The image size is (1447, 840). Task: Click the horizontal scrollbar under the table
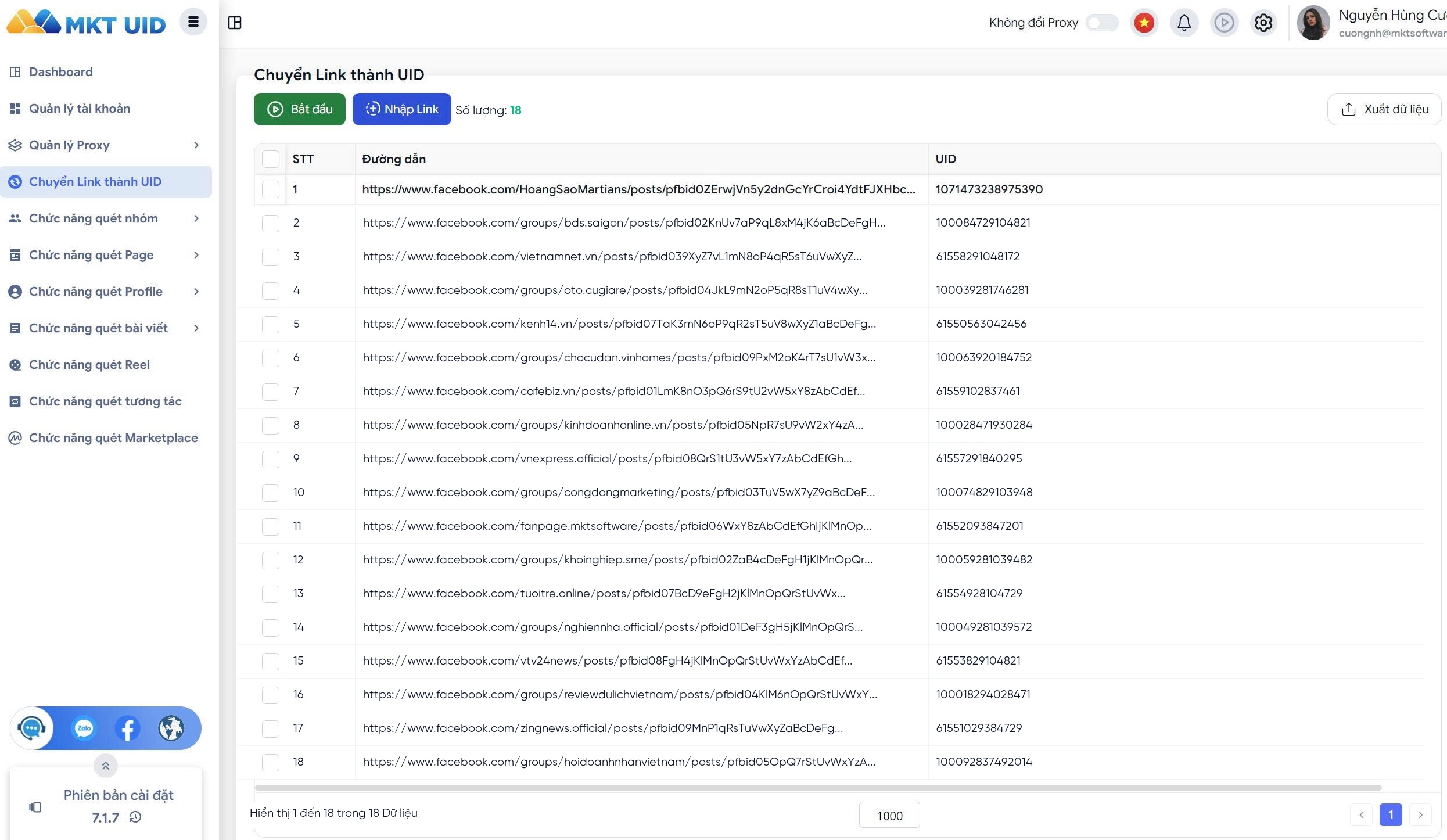[818, 788]
